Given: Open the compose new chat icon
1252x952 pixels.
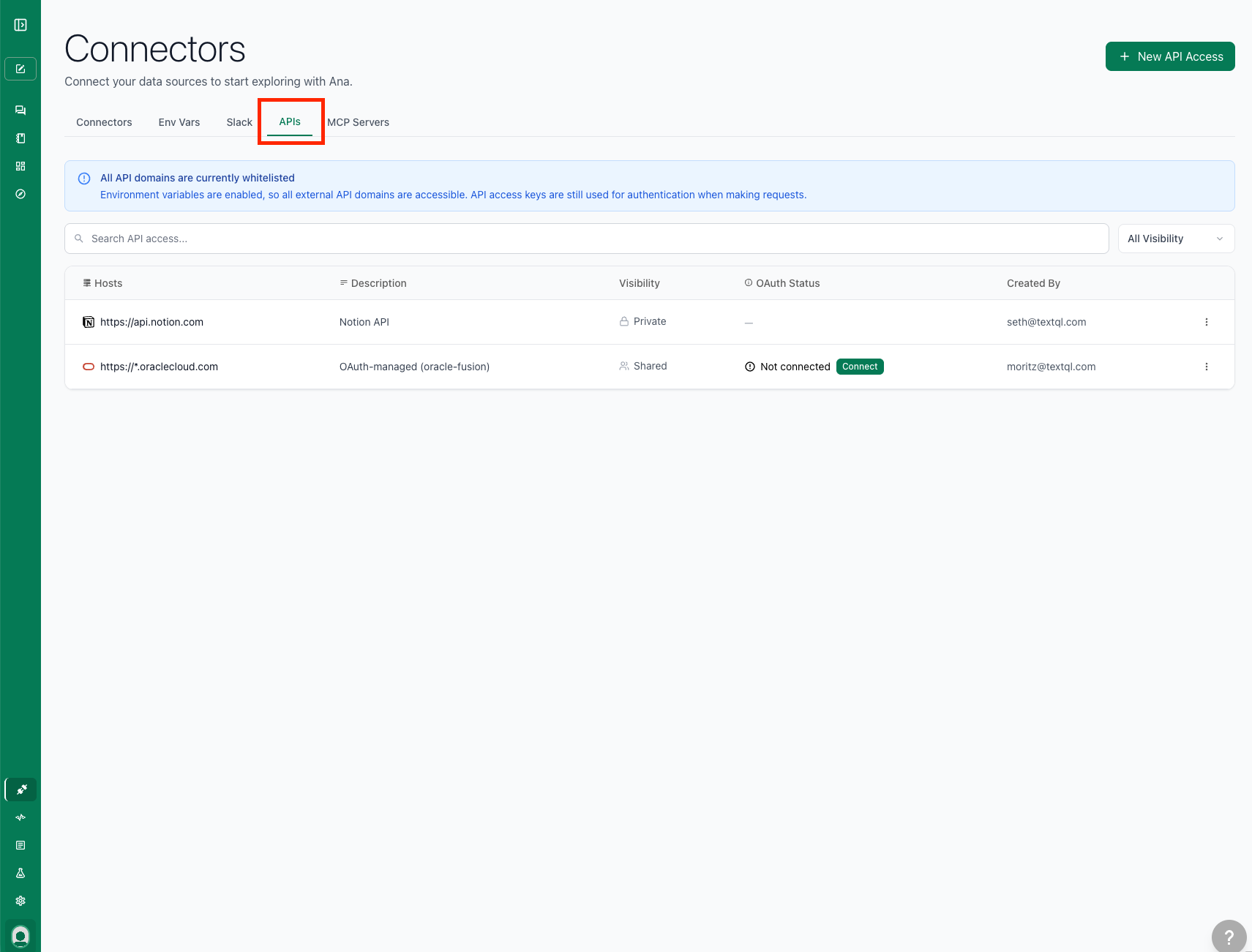Looking at the screenshot, I should (20, 68).
